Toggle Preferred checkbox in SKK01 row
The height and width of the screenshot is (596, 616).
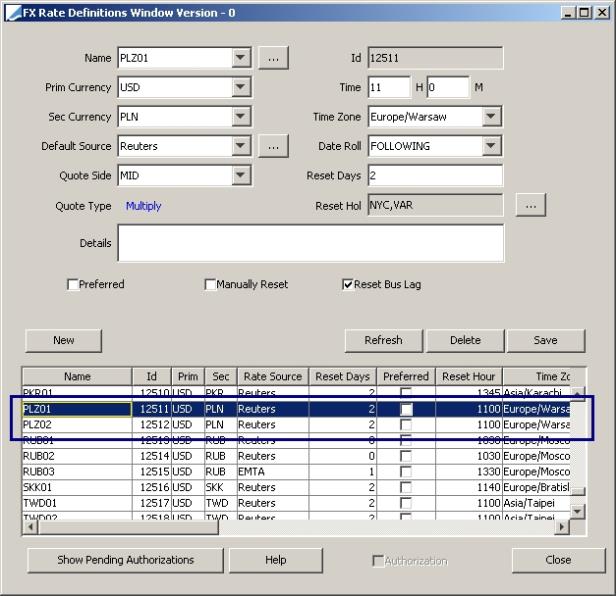[406, 488]
